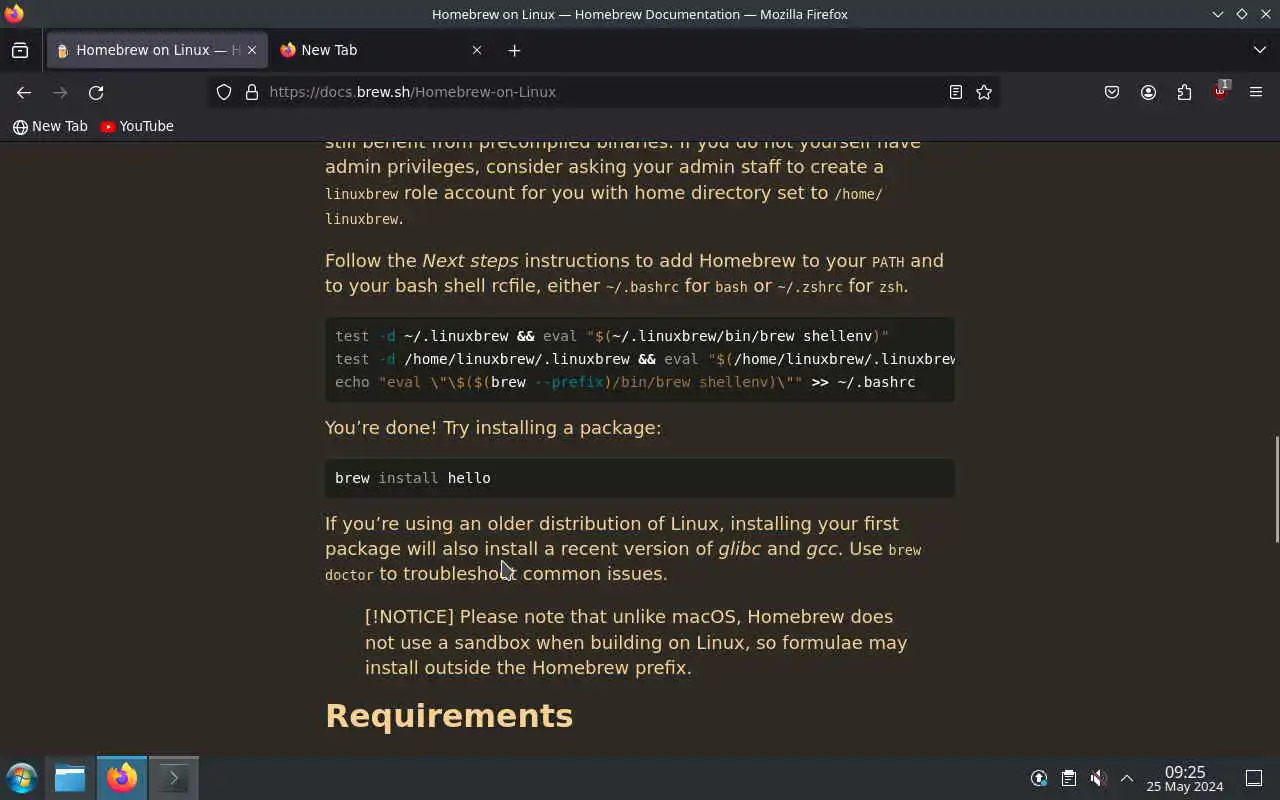This screenshot has width=1280, height=800.
Task: Click the [!NOTICE] paragraph text
Action: click(636, 642)
